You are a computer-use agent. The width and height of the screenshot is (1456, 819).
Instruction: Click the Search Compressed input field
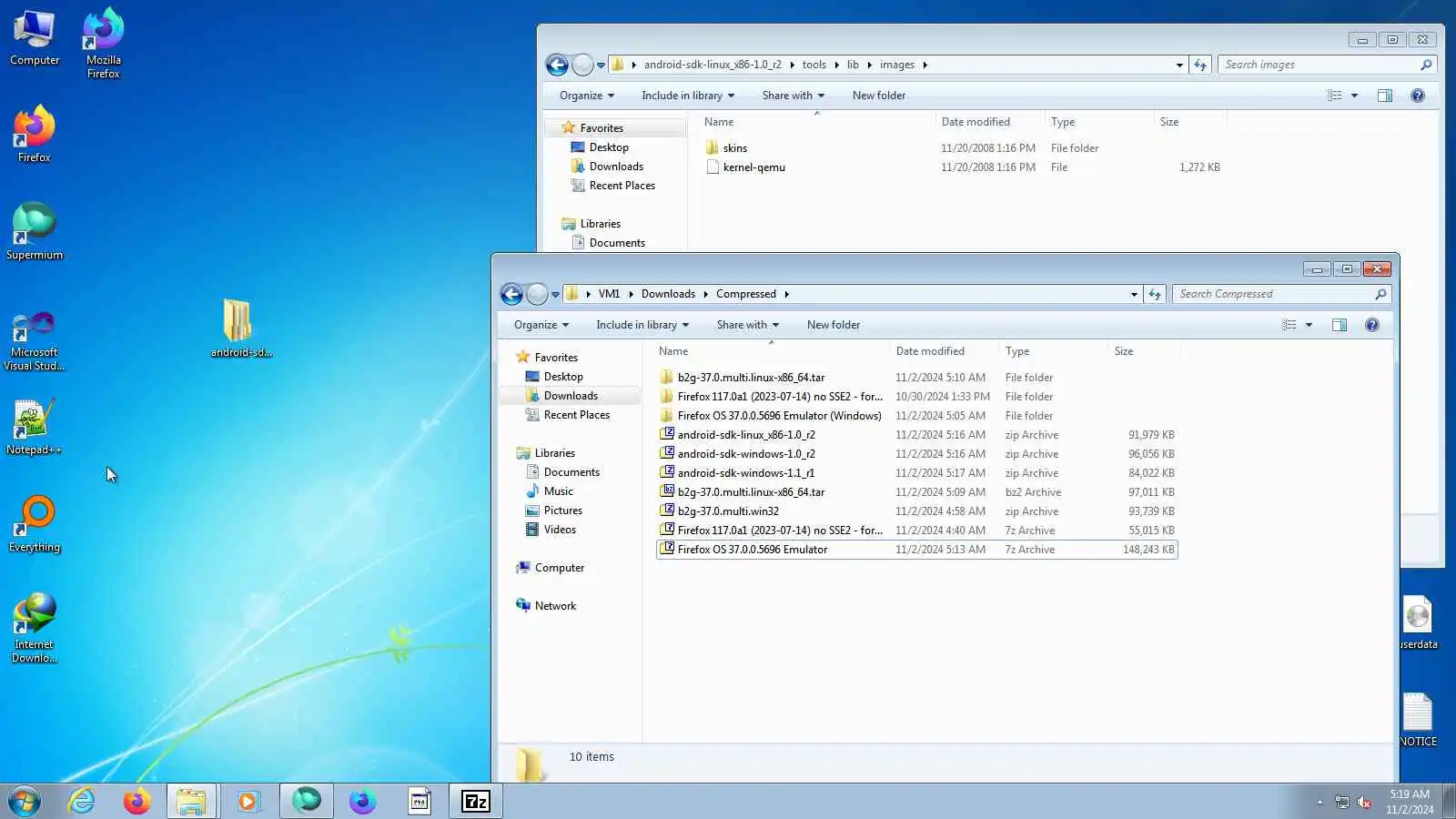[x=1281, y=294]
